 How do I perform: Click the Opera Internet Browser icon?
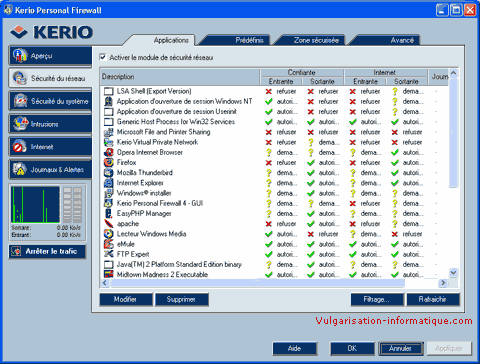pyautogui.click(x=109, y=152)
